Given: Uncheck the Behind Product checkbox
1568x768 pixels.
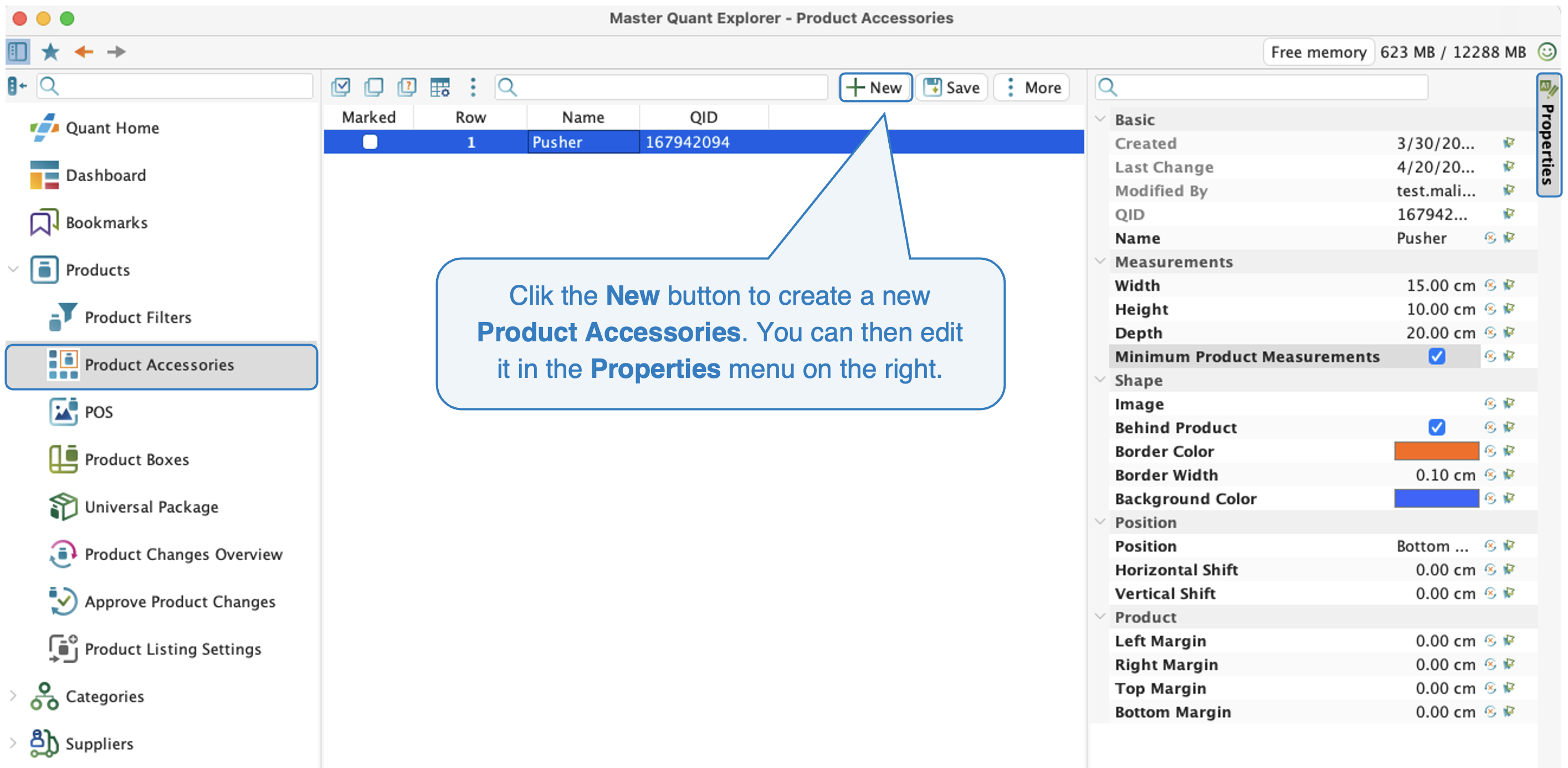Looking at the screenshot, I should (x=1437, y=427).
